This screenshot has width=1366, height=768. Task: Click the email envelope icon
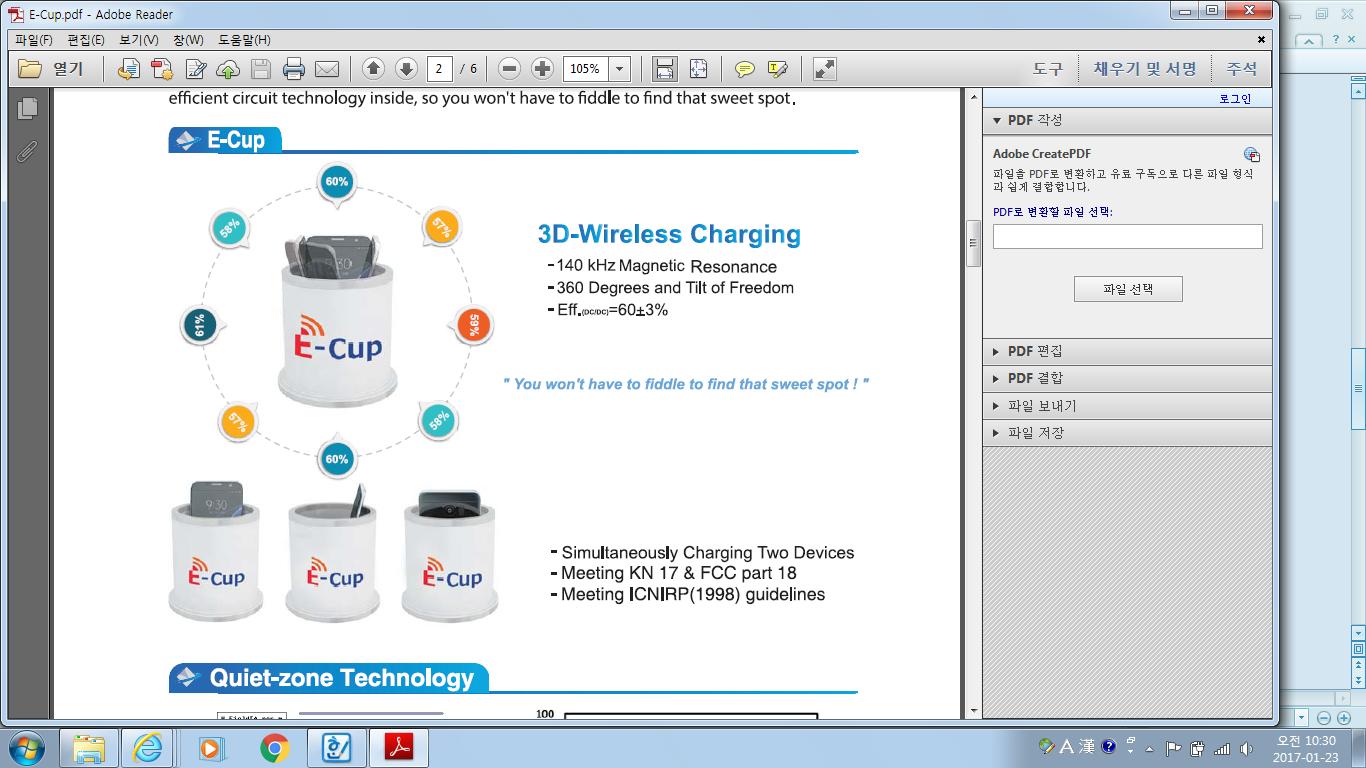[327, 69]
